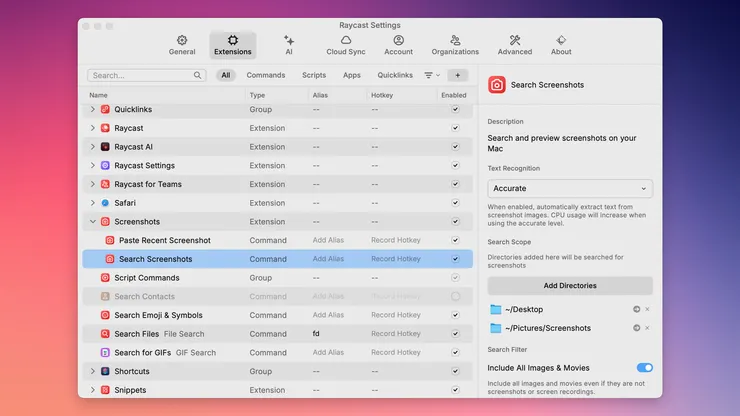The height and width of the screenshot is (416, 740).
Task: Expand the Quicklinks group
Action: 92,109
